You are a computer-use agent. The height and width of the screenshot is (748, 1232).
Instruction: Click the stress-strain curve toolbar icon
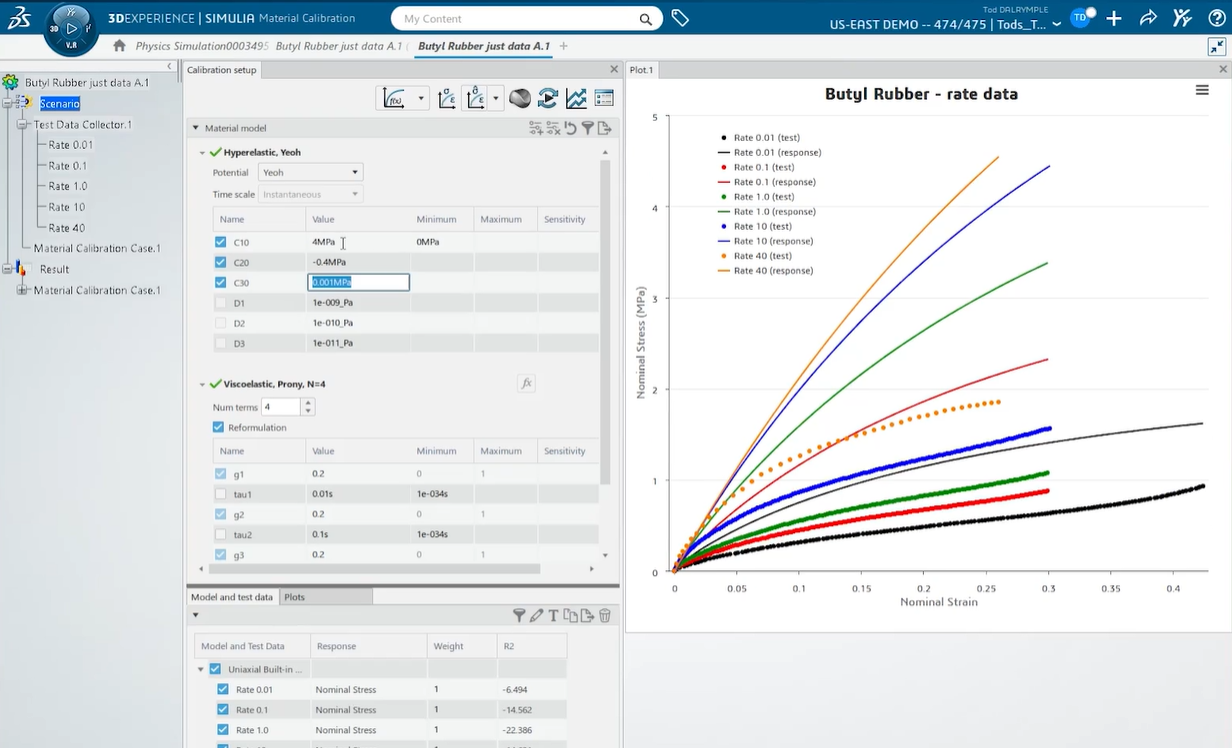(448, 98)
